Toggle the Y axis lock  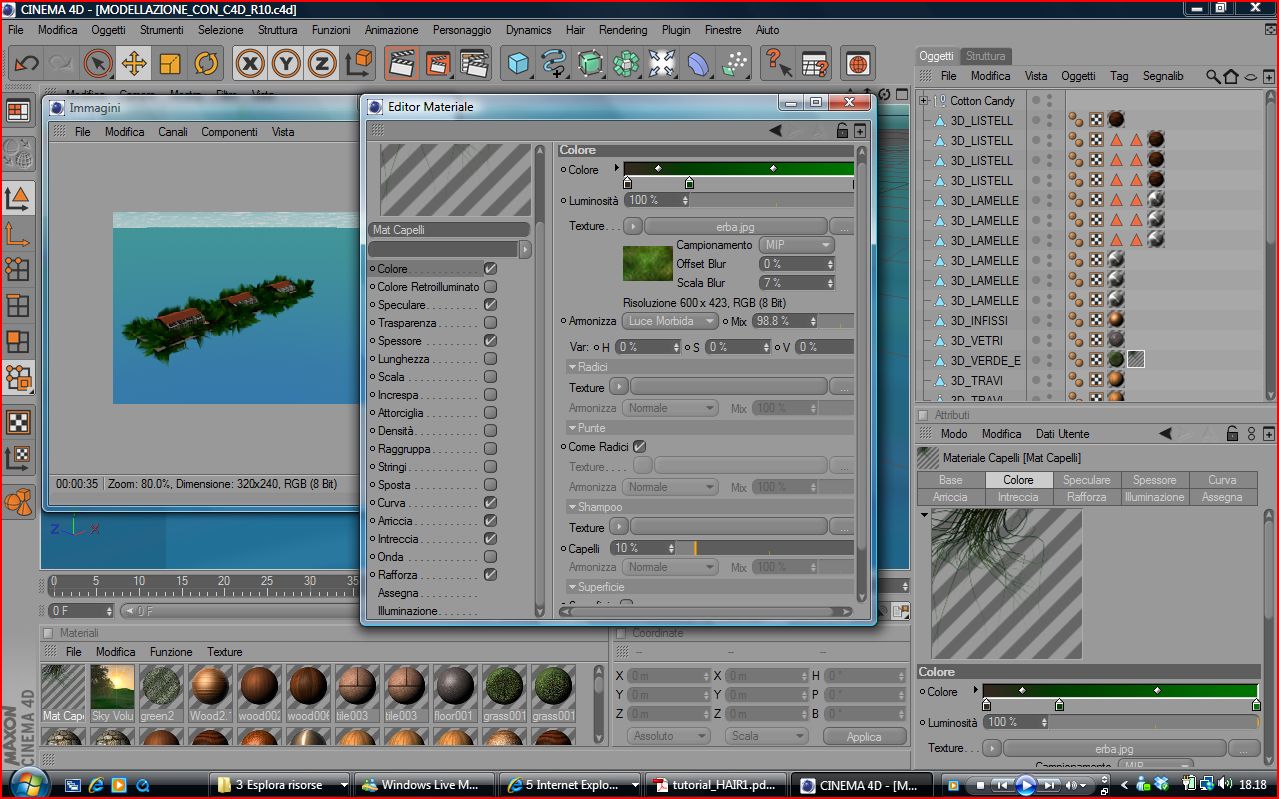[286, 64]
